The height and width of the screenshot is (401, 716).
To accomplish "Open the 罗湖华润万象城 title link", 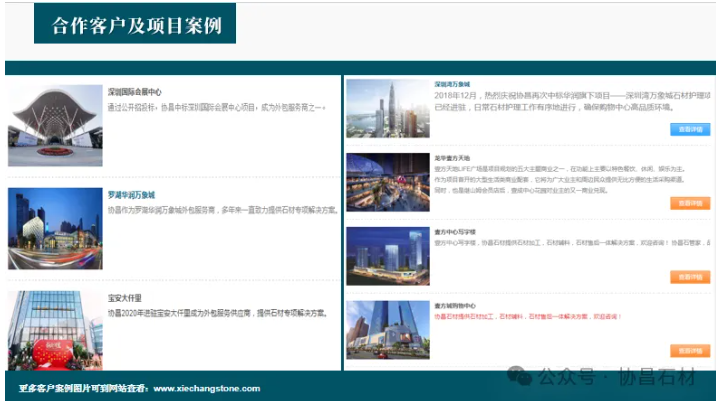I will point(131,195).
